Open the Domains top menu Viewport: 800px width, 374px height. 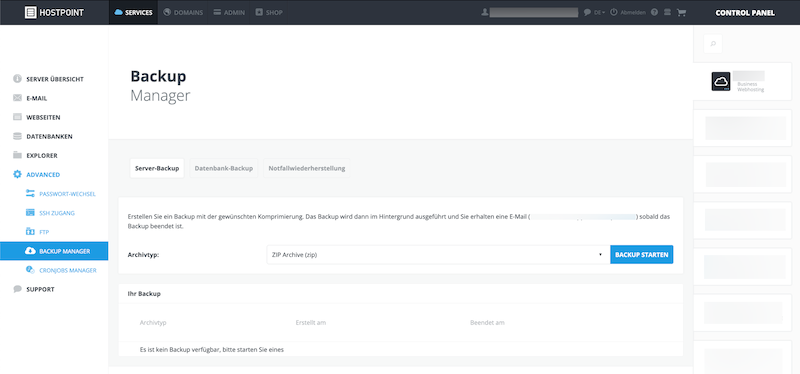point(183,12)
